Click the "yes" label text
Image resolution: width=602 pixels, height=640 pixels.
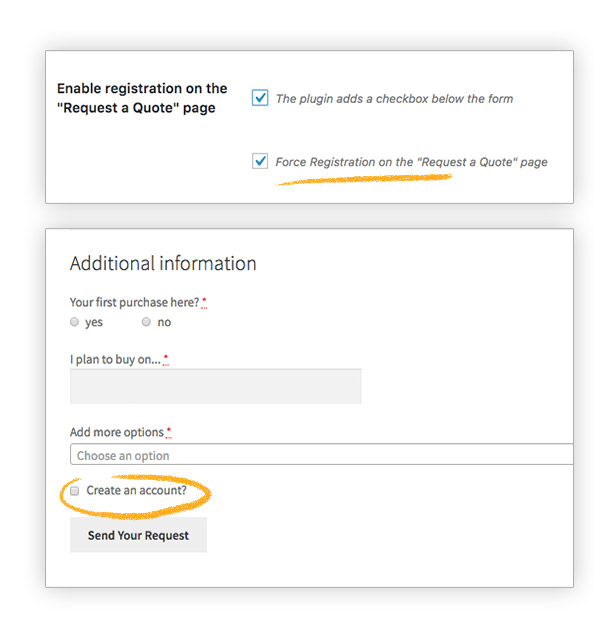coord(94,322)
